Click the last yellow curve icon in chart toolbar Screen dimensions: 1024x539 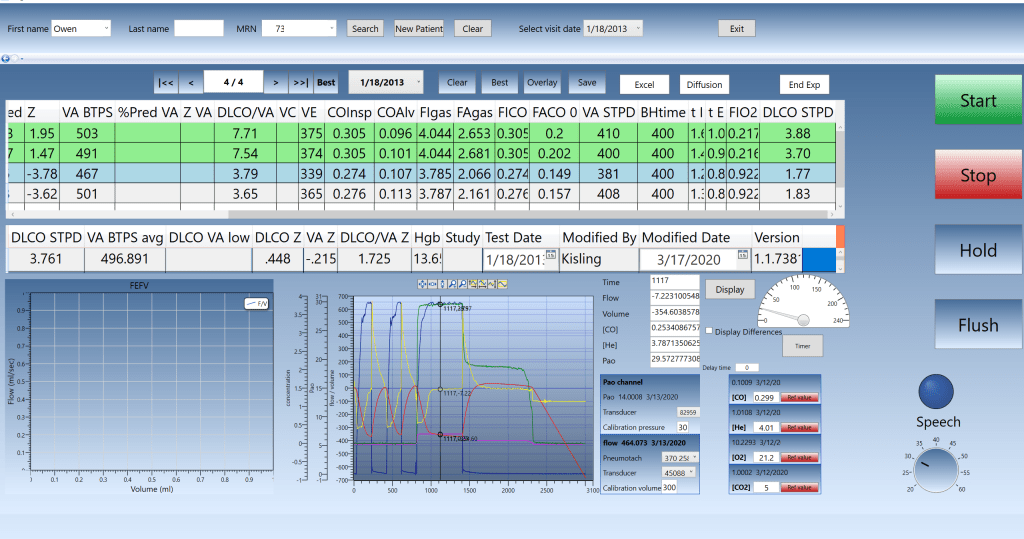click(503, 285)
